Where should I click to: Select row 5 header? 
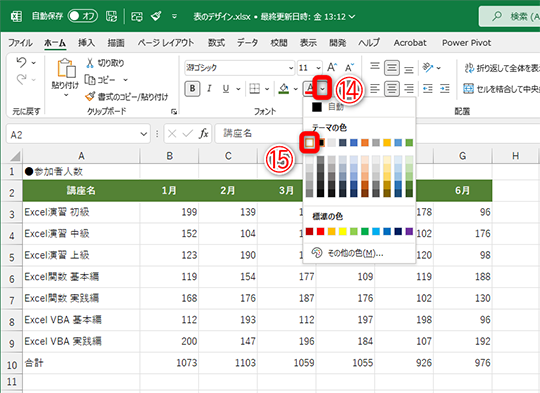coord(12,257)
